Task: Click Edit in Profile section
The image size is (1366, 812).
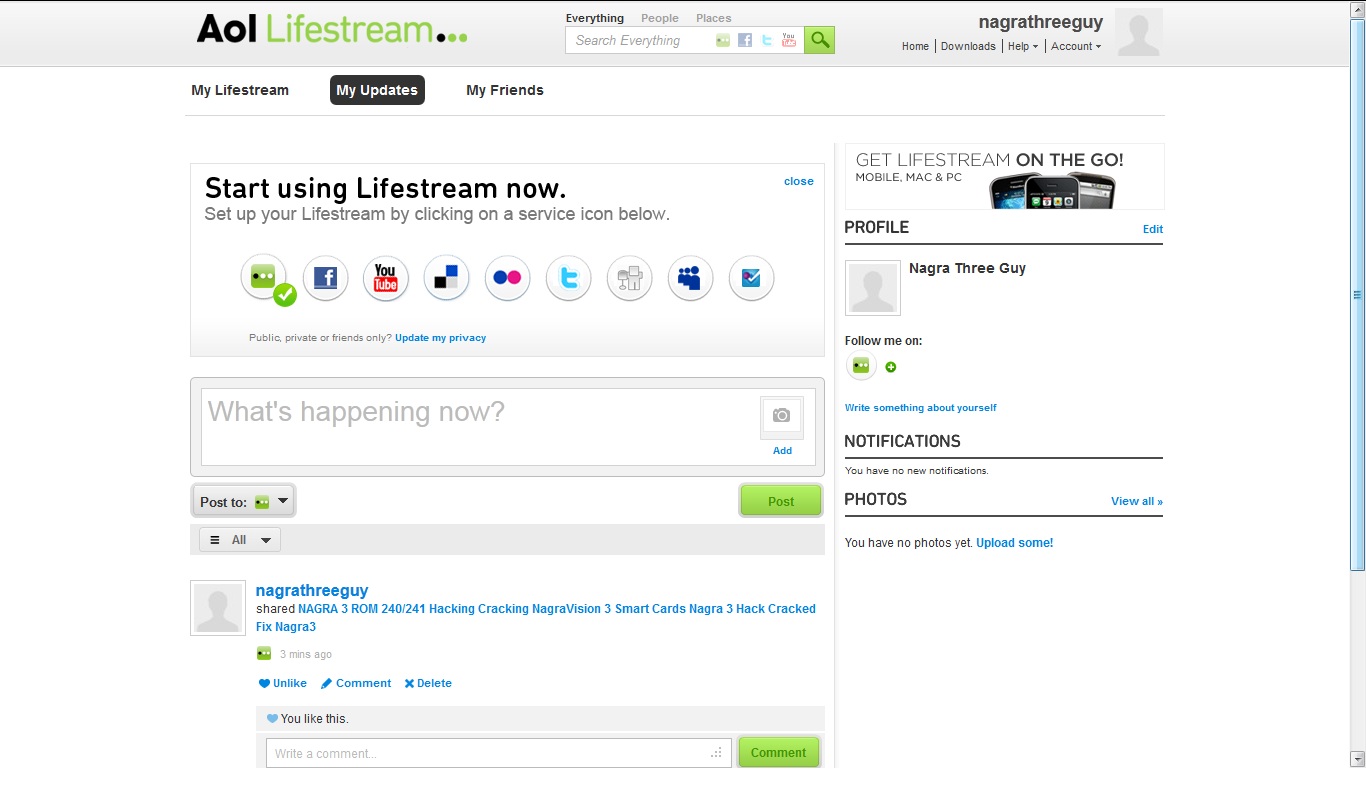Action: [x=1153, y=229]
